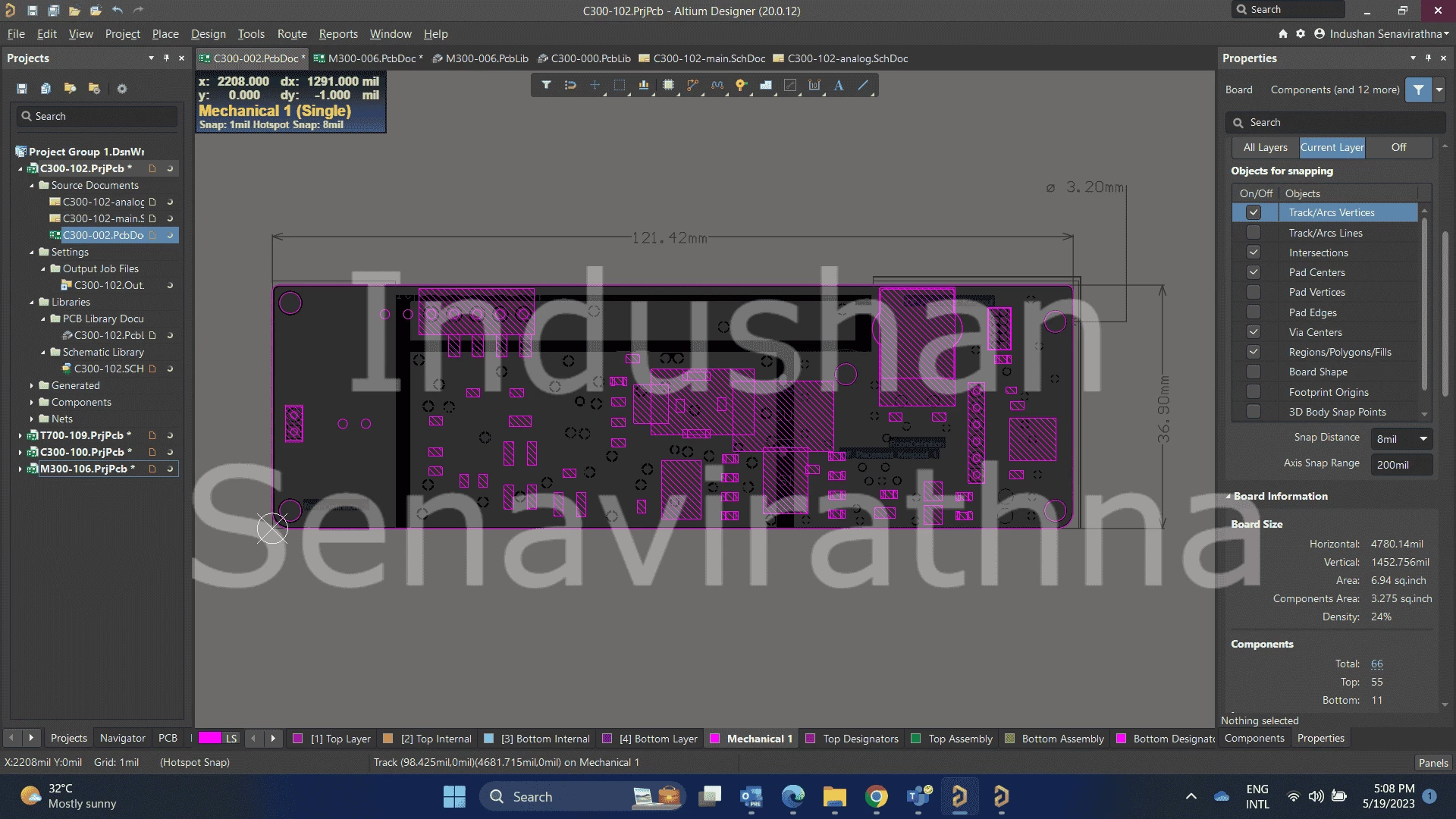Choose the Place Via tool
The width and height of the screenshot is (1456, 819).
pyautogui.click(x=742, y=86)
